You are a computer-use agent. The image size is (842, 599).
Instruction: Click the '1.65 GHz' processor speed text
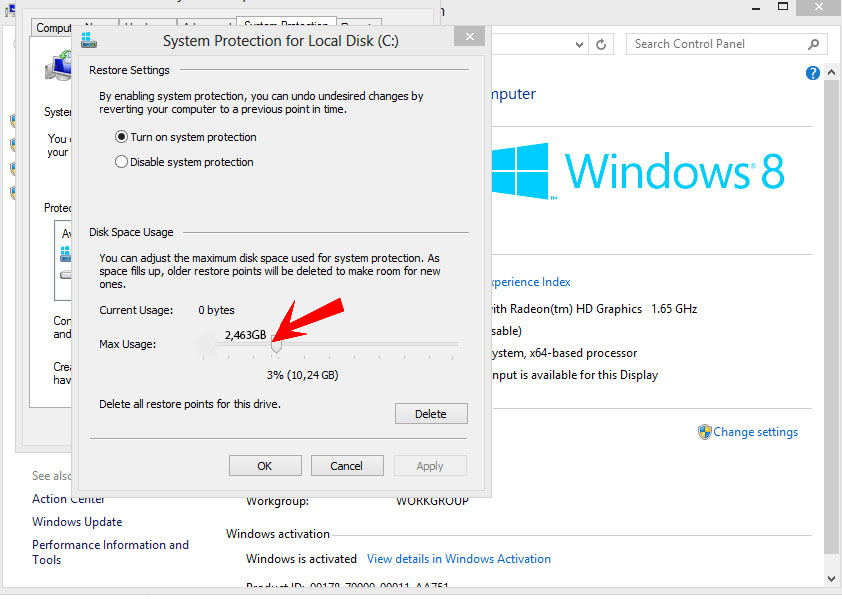tap(674, 309)
